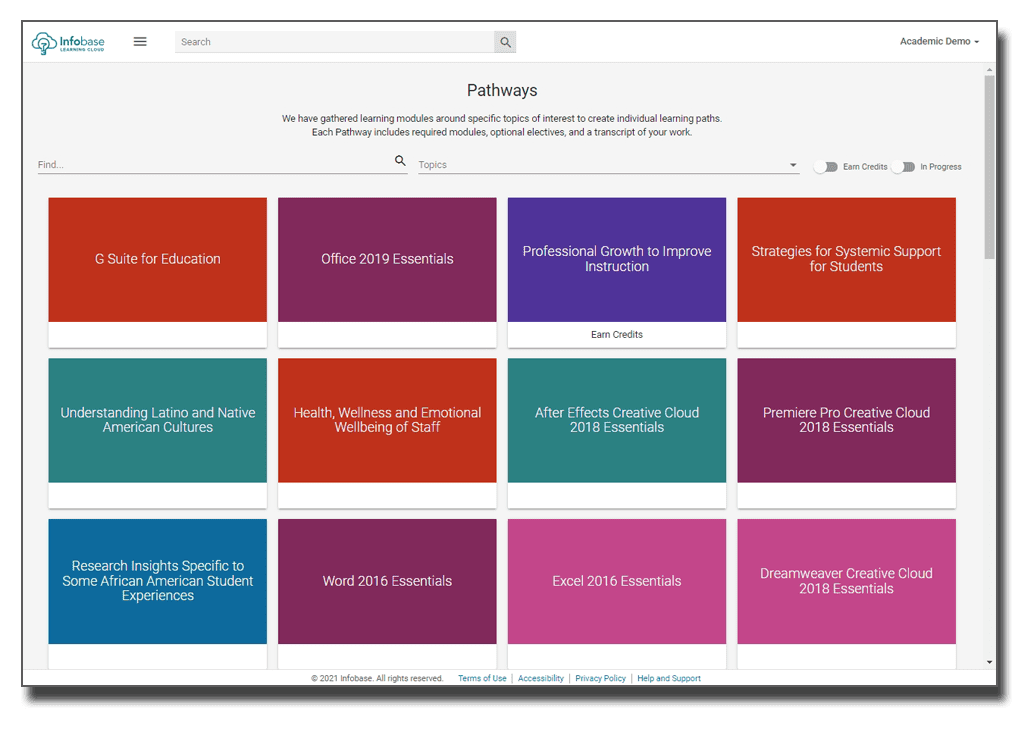Screen dimensions: 1032x731
Task: Click the scrollbar up arrow
Action: click(x=989, y=69)
